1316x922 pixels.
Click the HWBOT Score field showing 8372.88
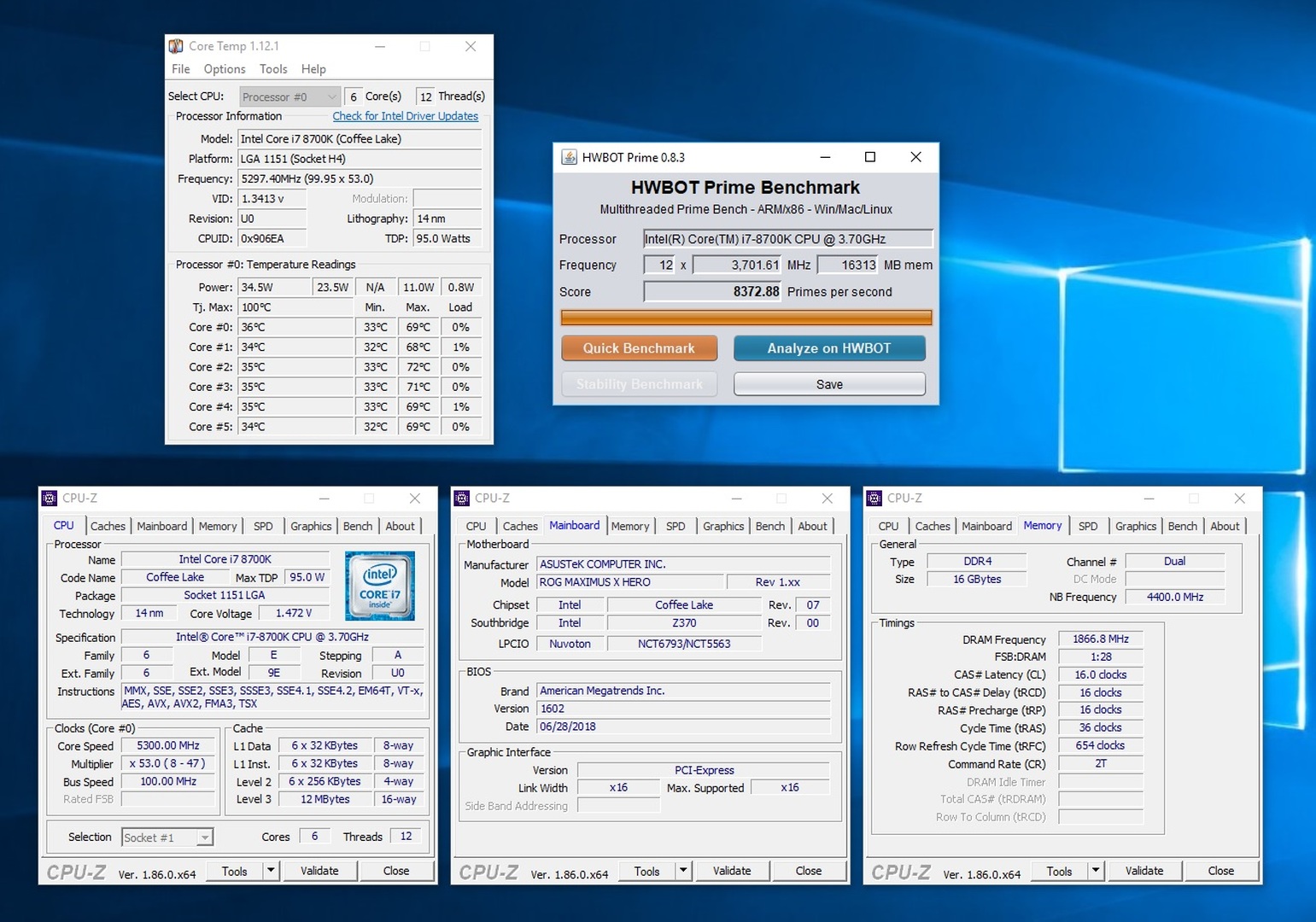point(712,292)
